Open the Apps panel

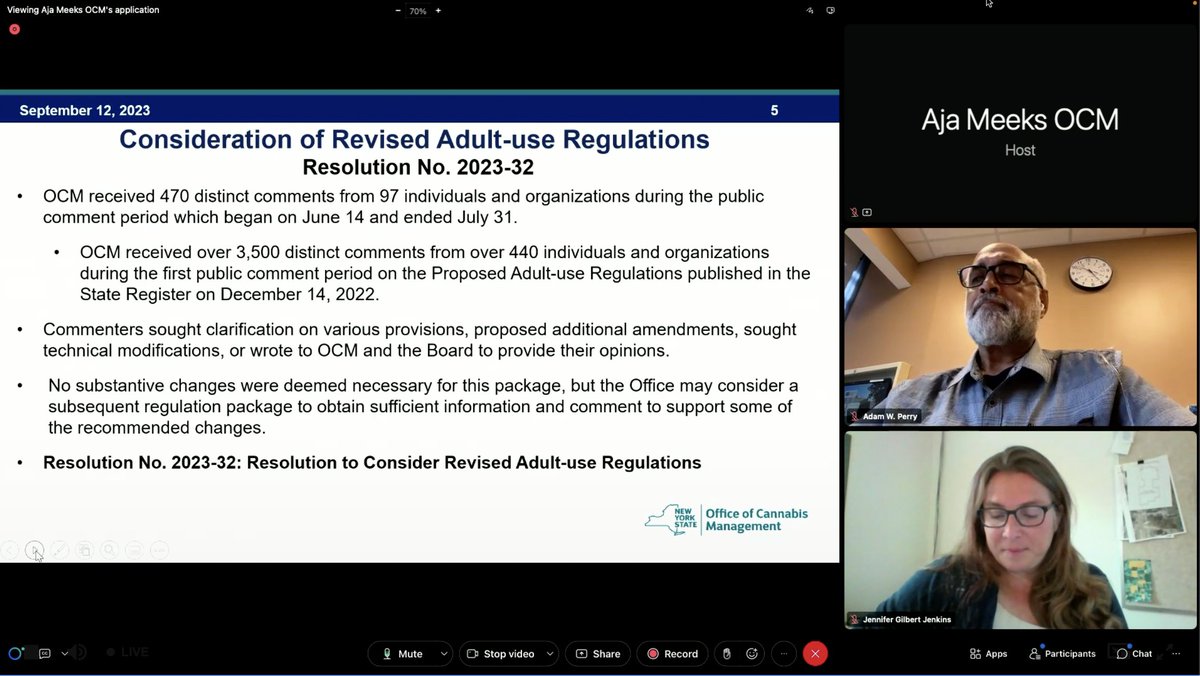click(988, 654)
